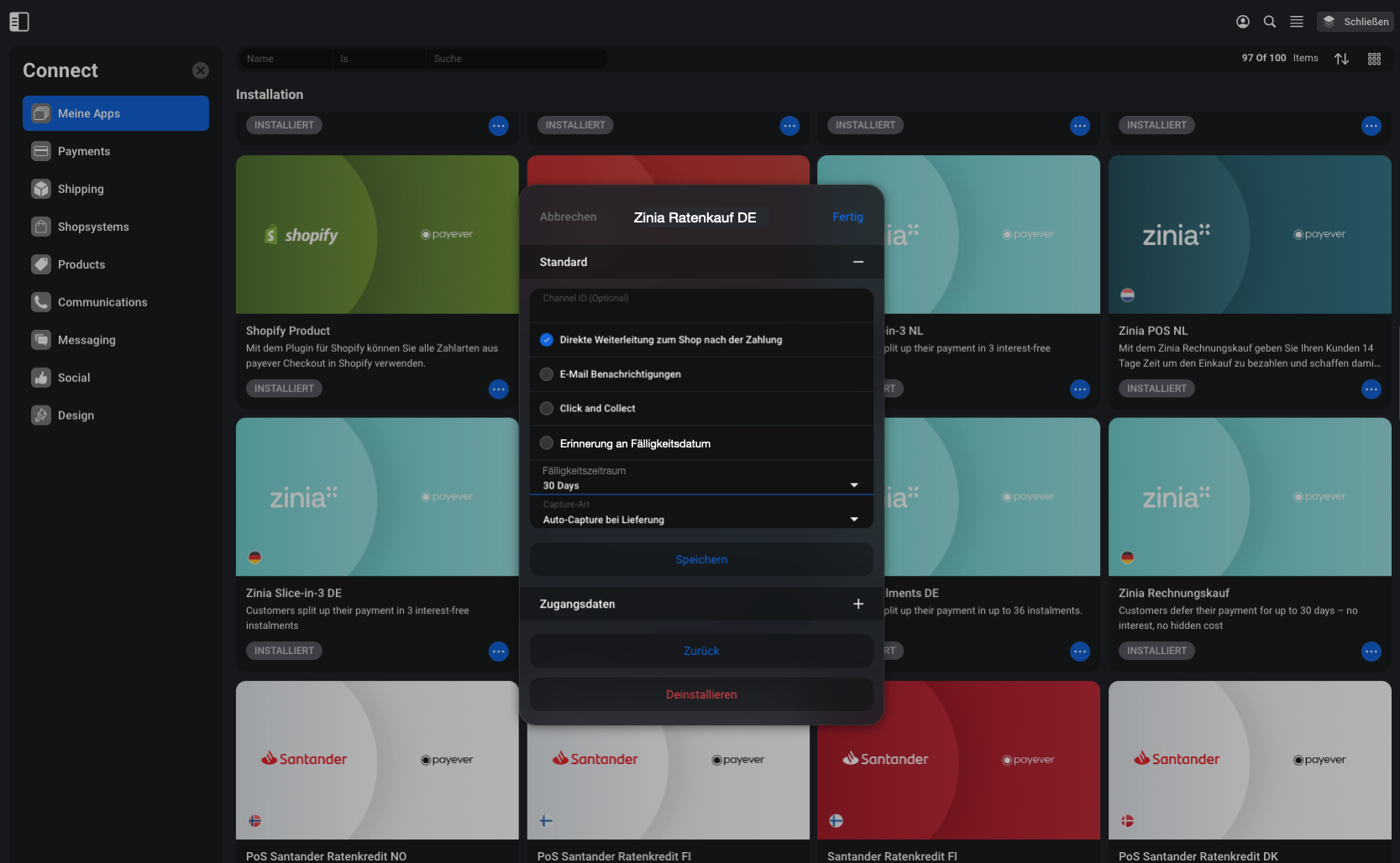
Task: Click the Products tag icon
Action: [41, 264]
